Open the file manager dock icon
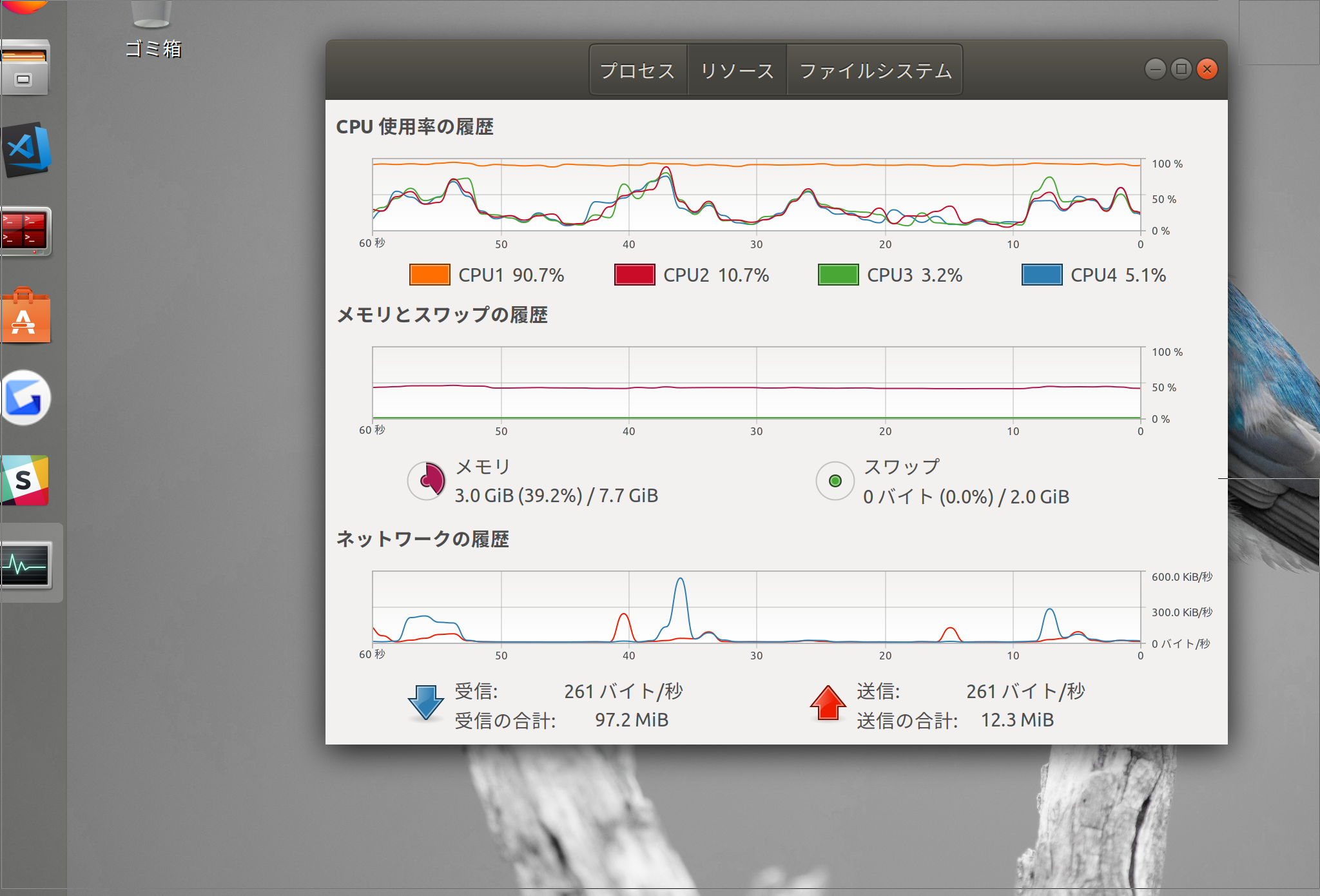The image size is (1320, 896). (24, 68)
